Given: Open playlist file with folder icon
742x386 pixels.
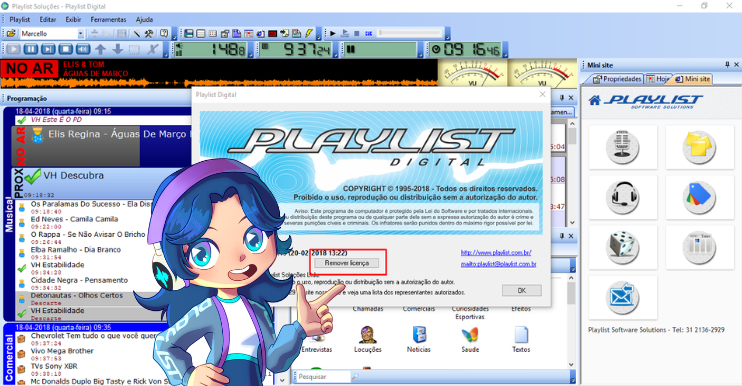Looking at the screenshot, I should [x=10, y=34].
